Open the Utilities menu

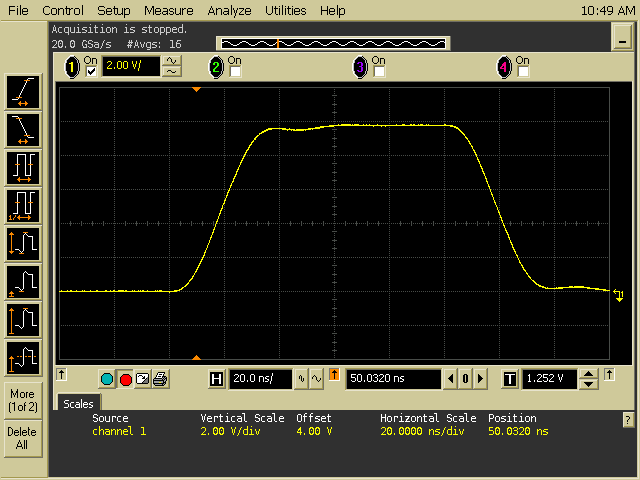coord(286,10)
